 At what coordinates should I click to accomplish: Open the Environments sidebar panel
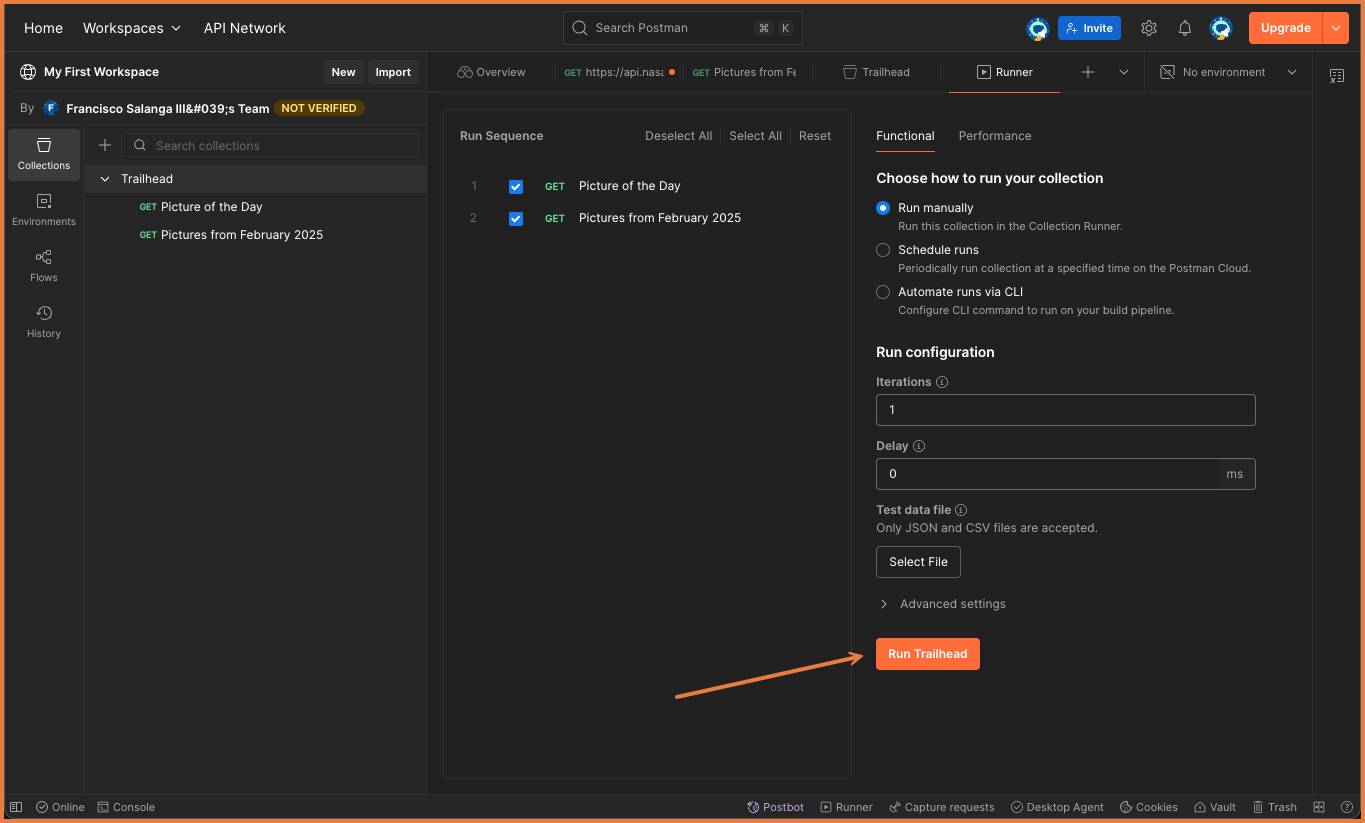click(44, 210)
